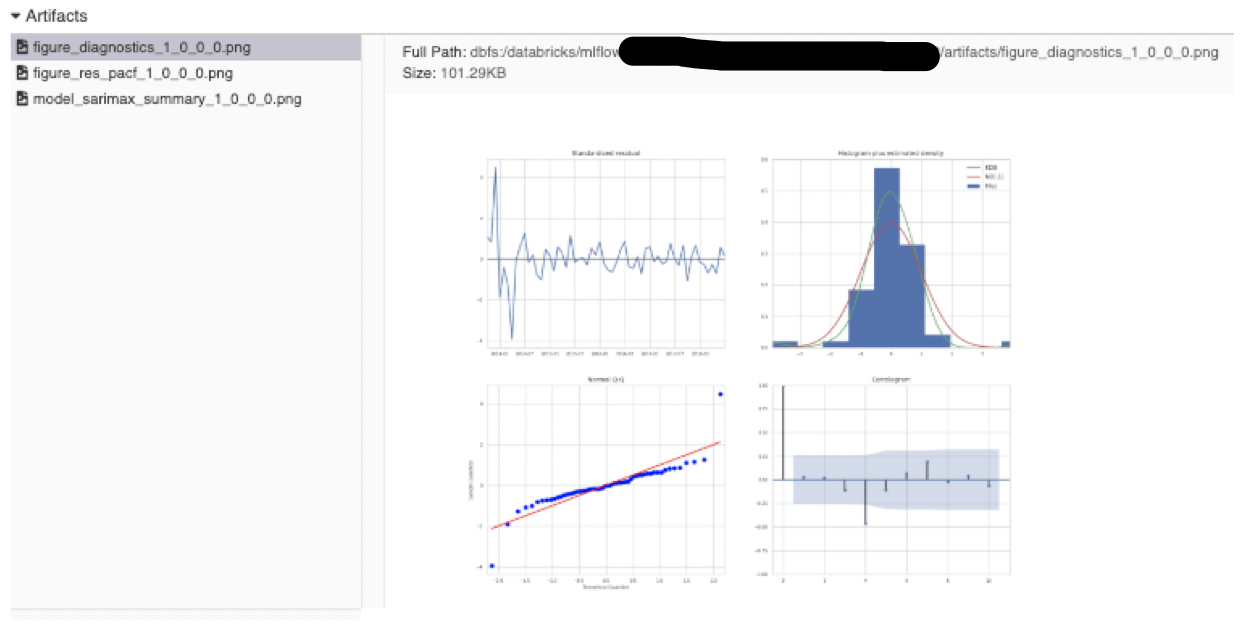Click the Standardized residual line plot
This screenshot has width=1248, height=632.
605,258
